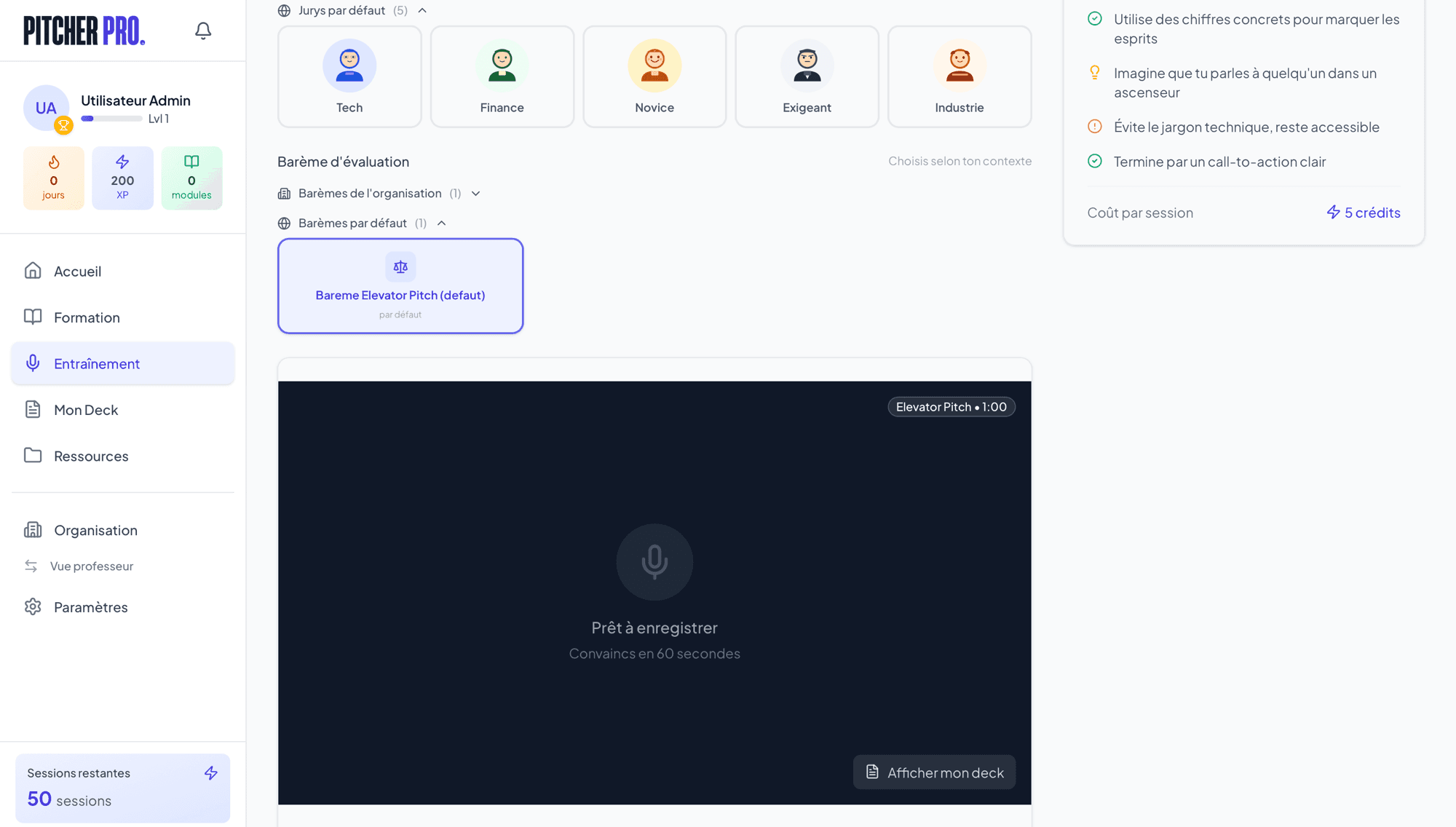Image resolution: width=1456 pixels, height=827 pixels.
Task: Click Afficher mon deck button
Action: click(934, 772)
